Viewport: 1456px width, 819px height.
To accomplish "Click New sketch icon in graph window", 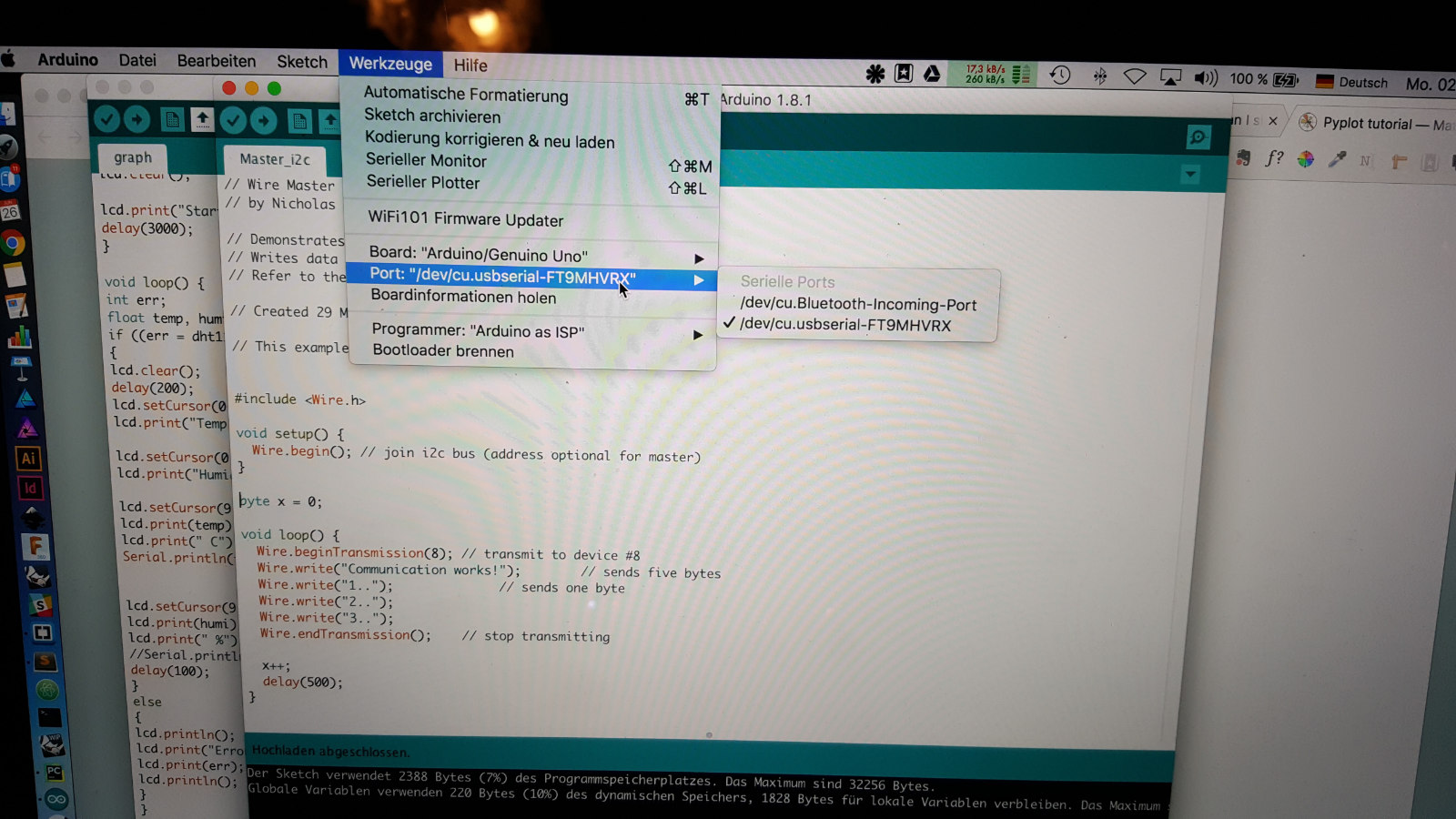I will (x=171, y=119).
